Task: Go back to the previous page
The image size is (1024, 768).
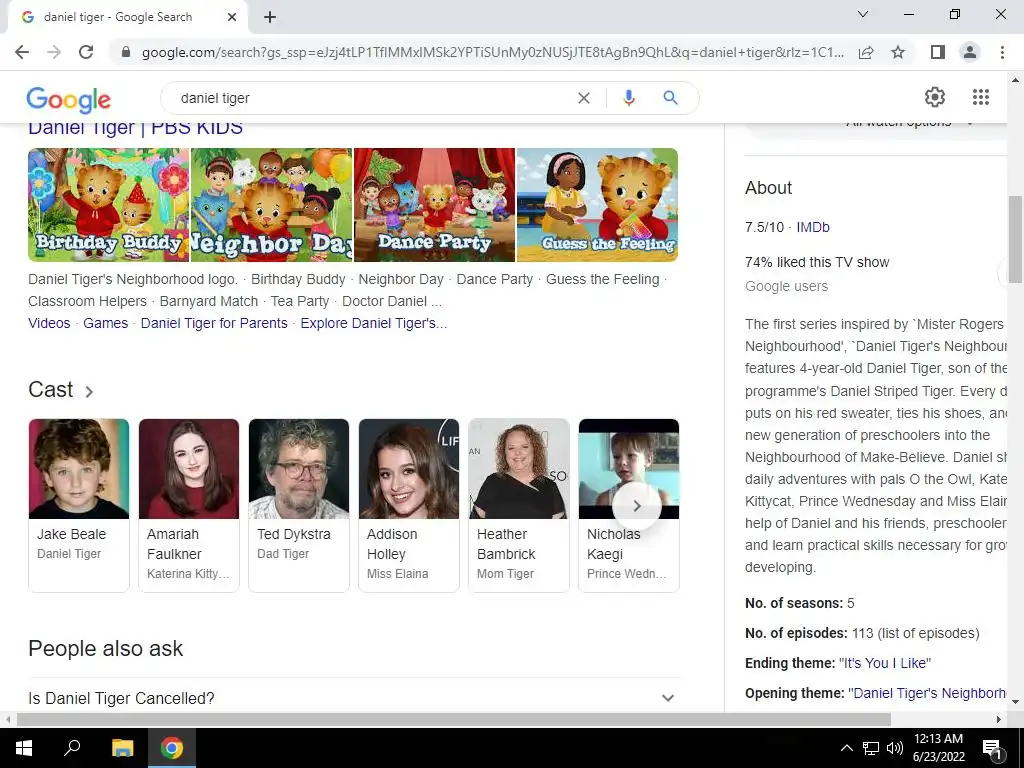Action: [x=22, y=52]
